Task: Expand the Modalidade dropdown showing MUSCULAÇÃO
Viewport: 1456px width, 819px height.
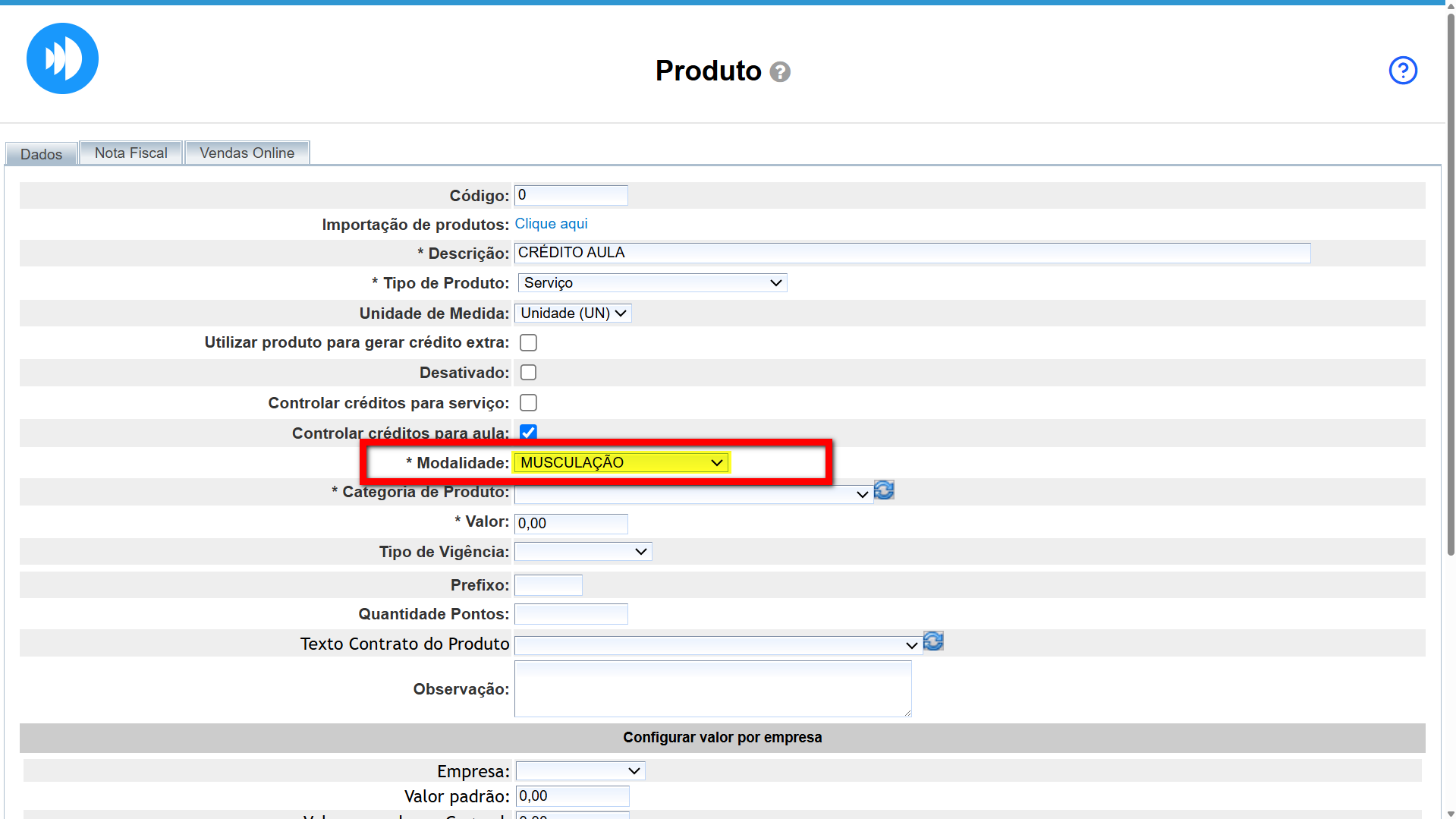Action: tap(621, 463)
